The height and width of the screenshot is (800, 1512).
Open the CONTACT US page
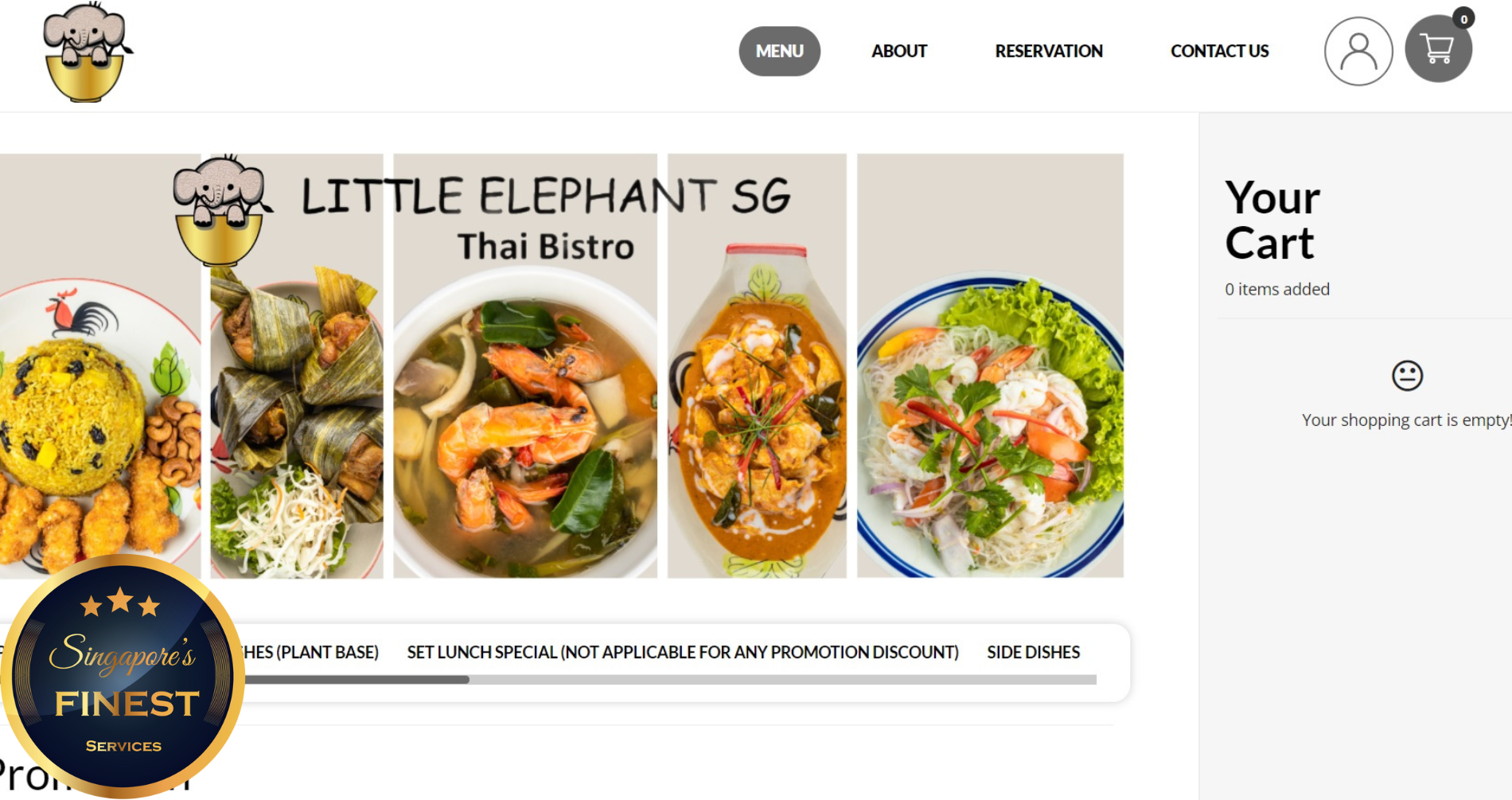pos(1219,51)
